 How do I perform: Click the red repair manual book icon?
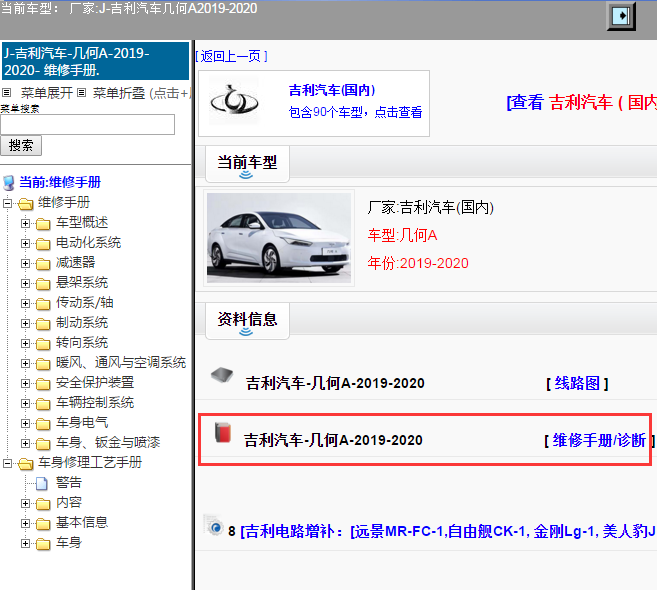223,432
